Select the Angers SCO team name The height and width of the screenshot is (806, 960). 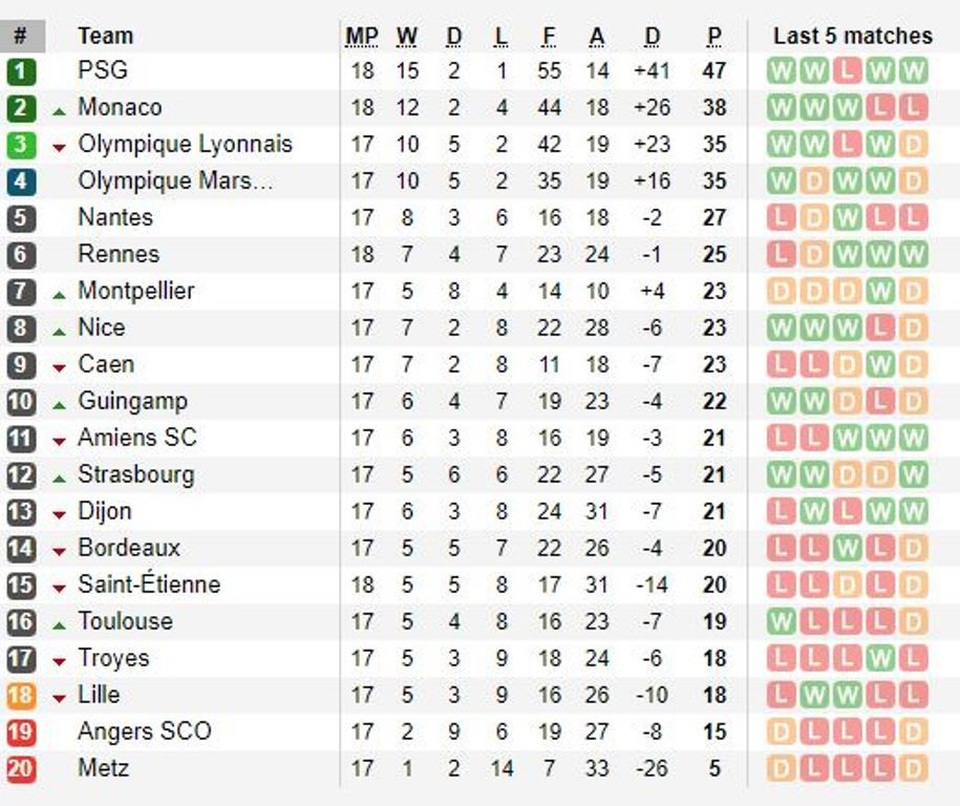click(x=144, y=731)
